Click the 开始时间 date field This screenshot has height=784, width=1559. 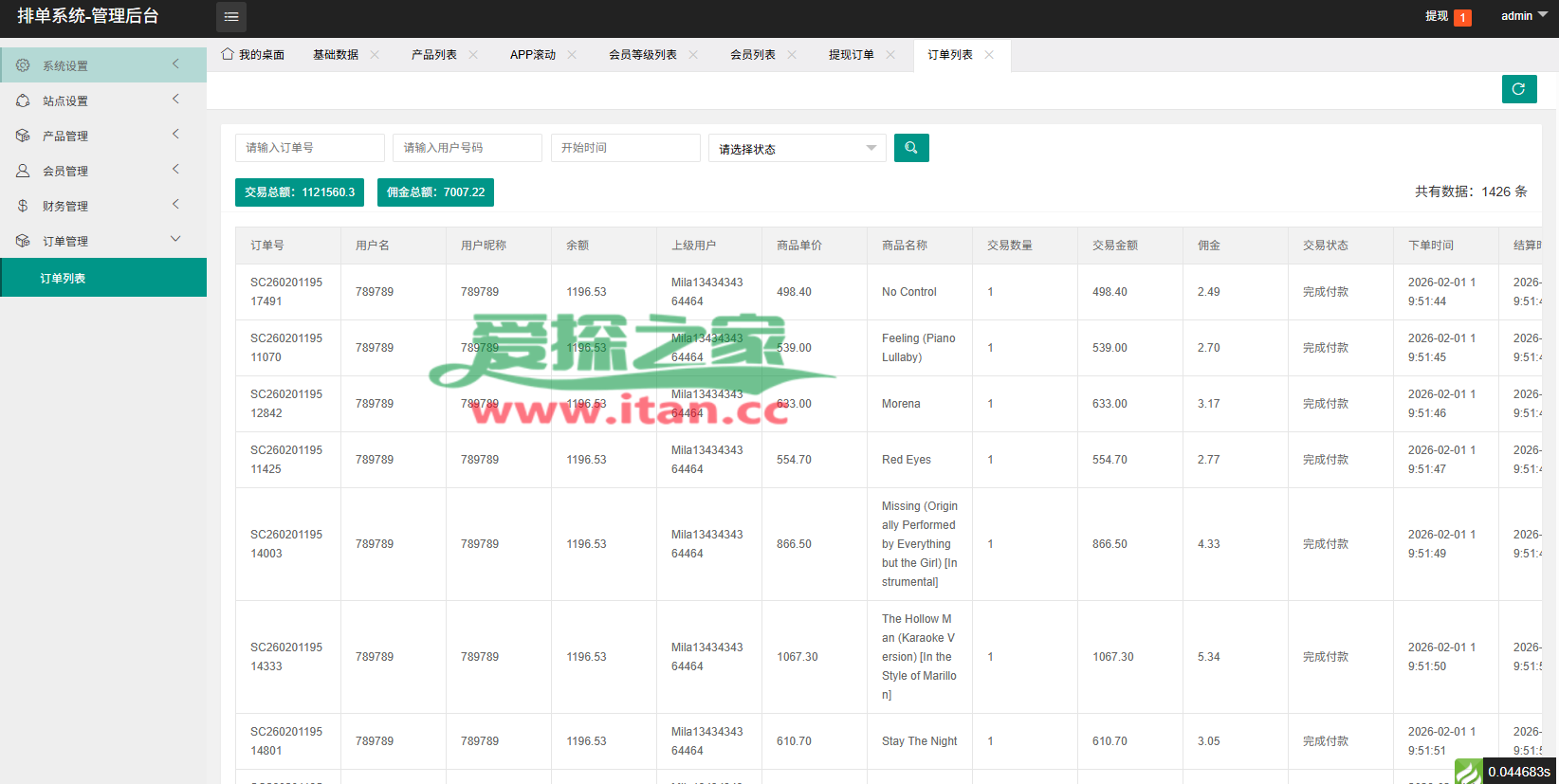[x=625, y=148]
